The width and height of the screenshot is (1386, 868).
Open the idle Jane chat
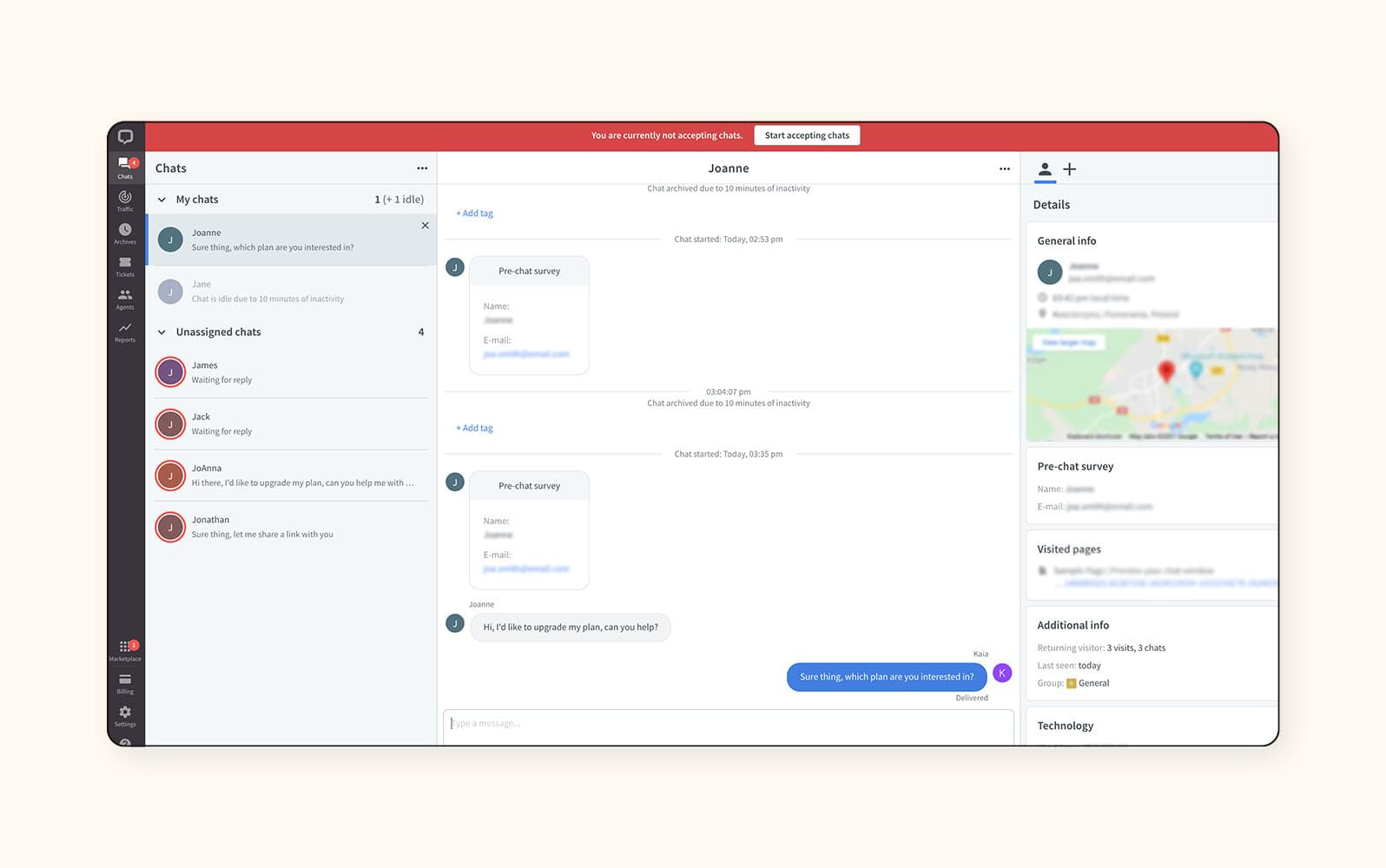[x=292, y=292]
